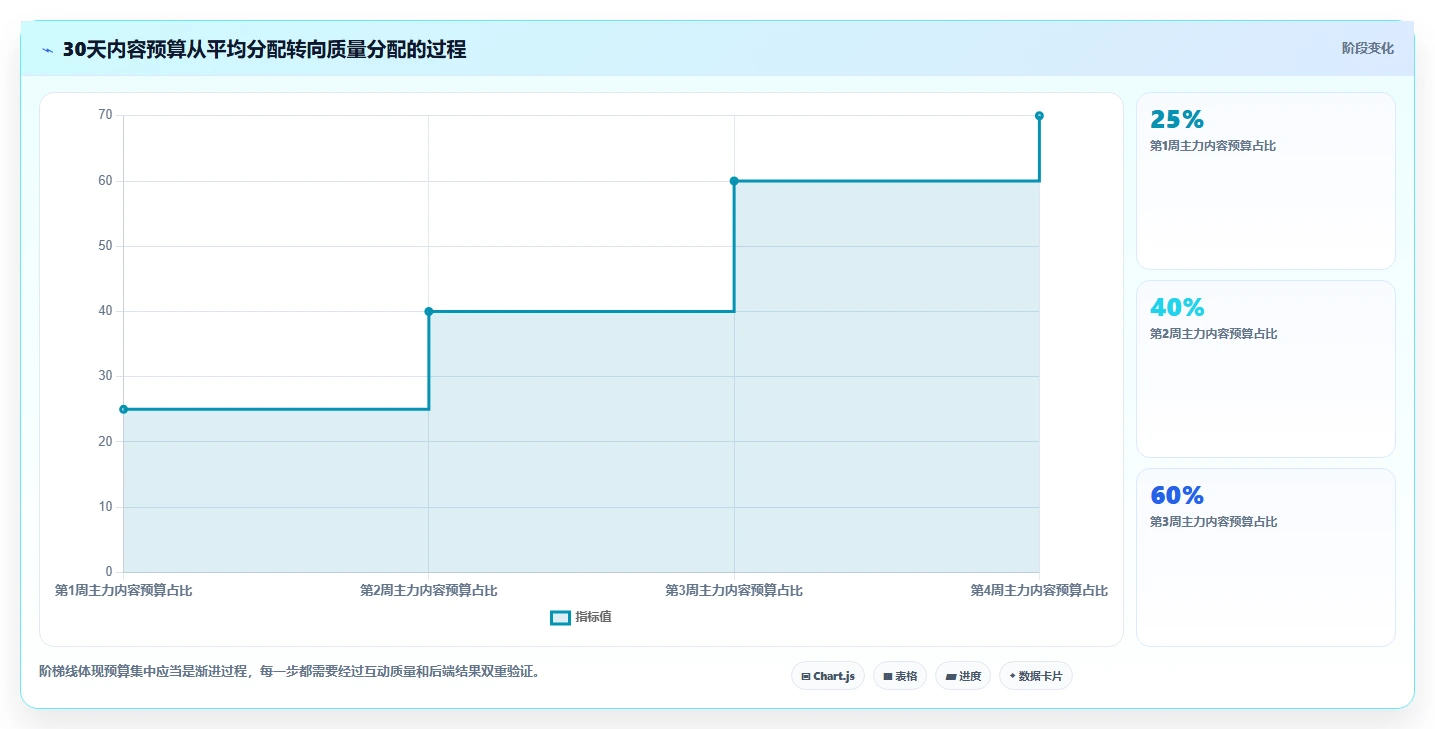The height and width of the screenshot is (729, 1435).
Task: Select the 进度 tag chip
Action: point(963,676)
